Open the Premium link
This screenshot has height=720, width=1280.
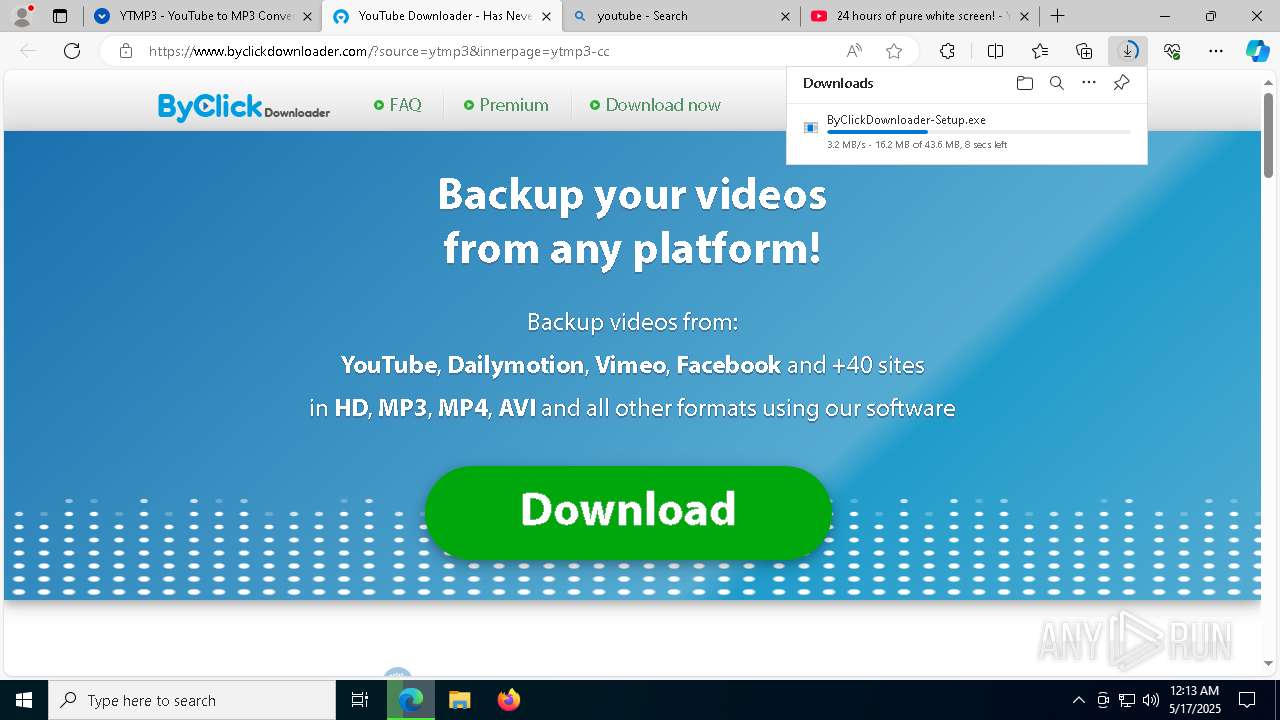(x=506, y=105)
